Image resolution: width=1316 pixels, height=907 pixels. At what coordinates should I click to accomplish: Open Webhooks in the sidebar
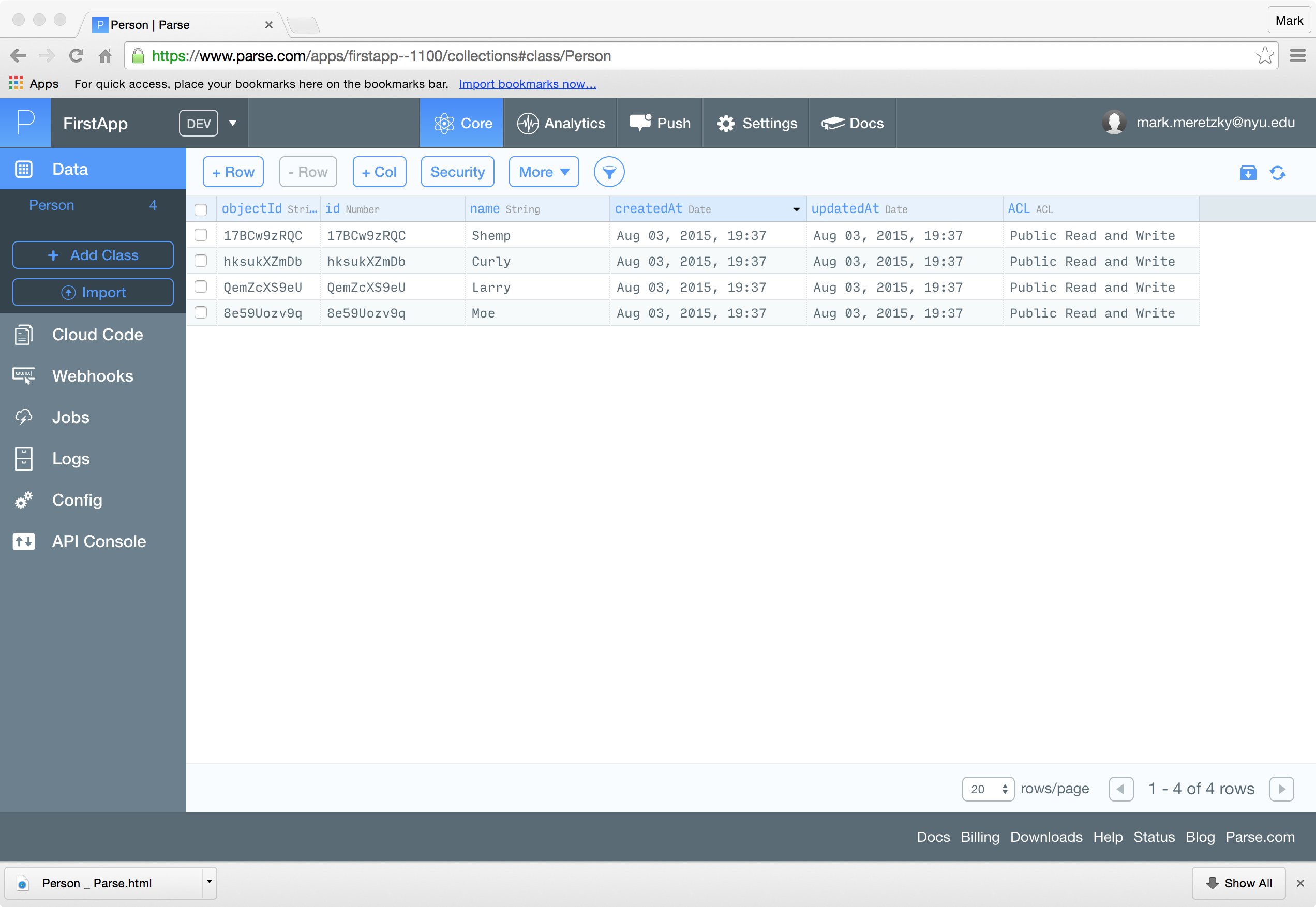coord(93,375)
